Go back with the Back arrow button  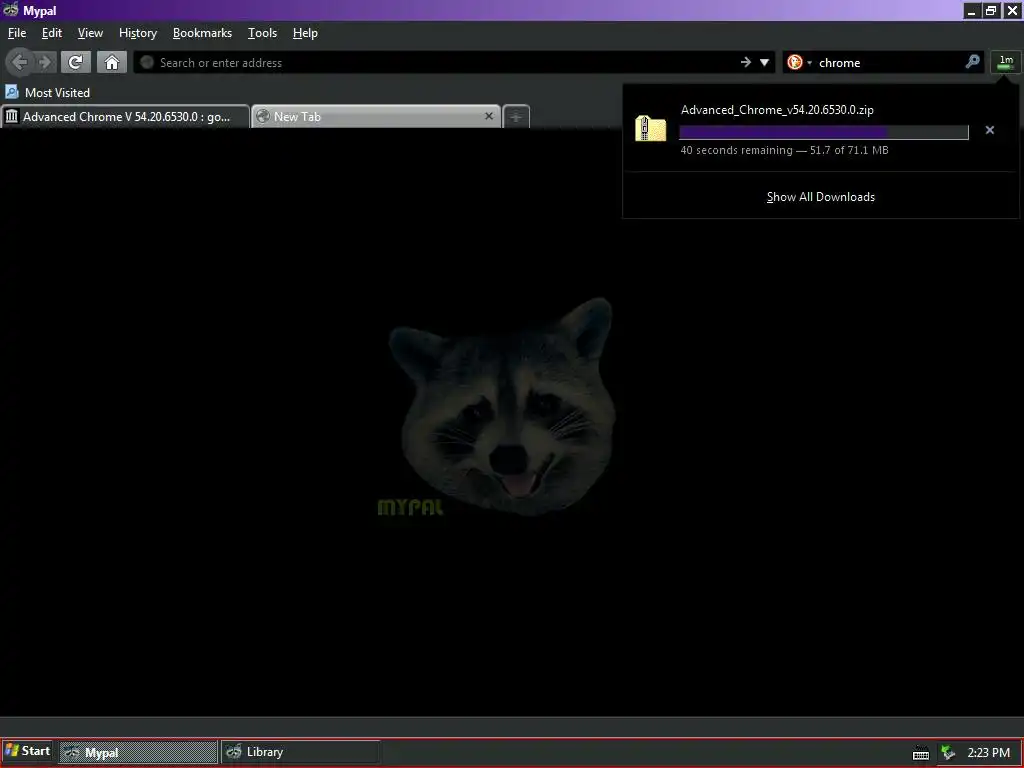coord(20,62)
